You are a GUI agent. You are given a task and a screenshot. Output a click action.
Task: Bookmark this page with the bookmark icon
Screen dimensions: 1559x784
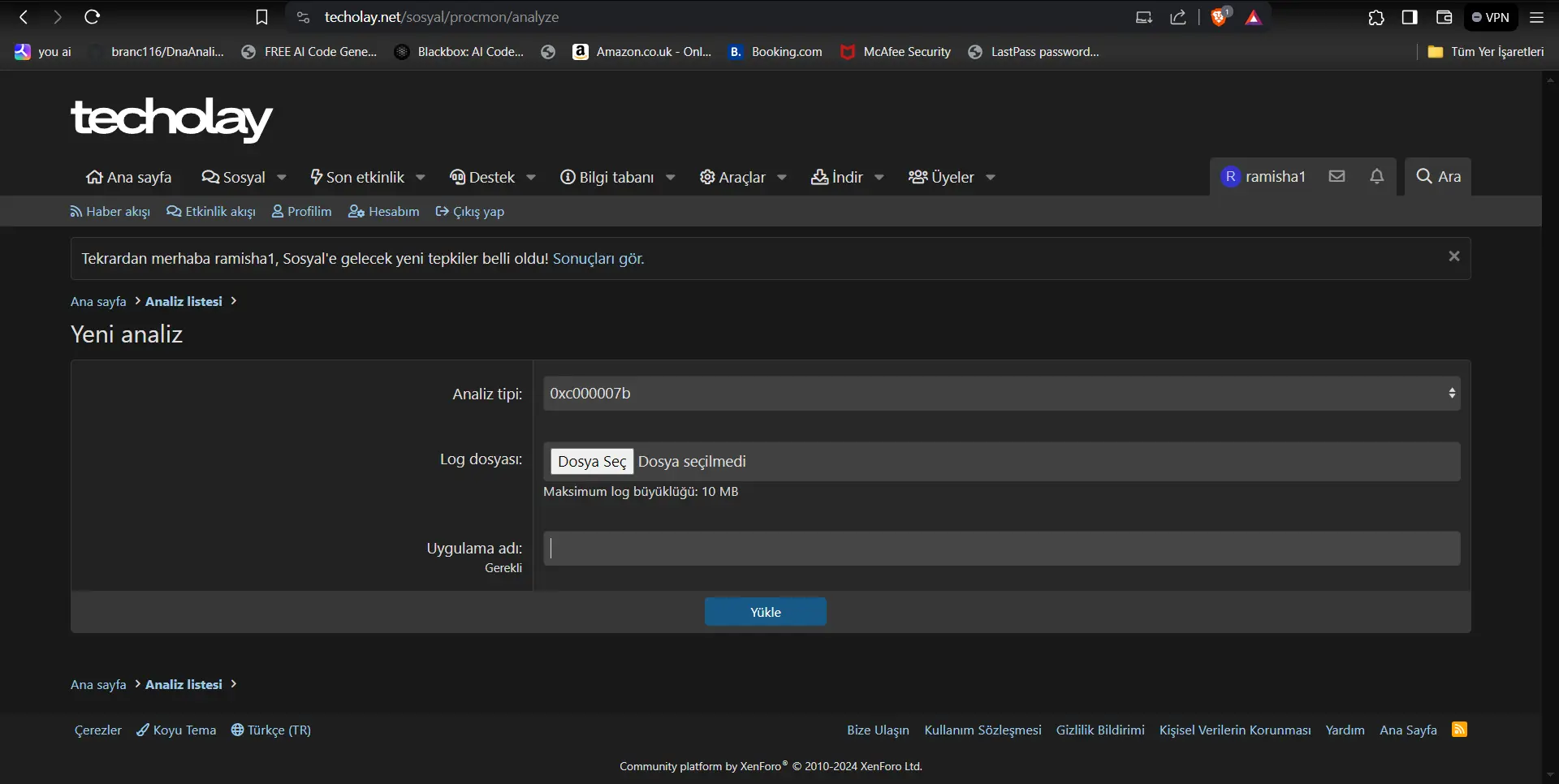(x=261, y=17)
